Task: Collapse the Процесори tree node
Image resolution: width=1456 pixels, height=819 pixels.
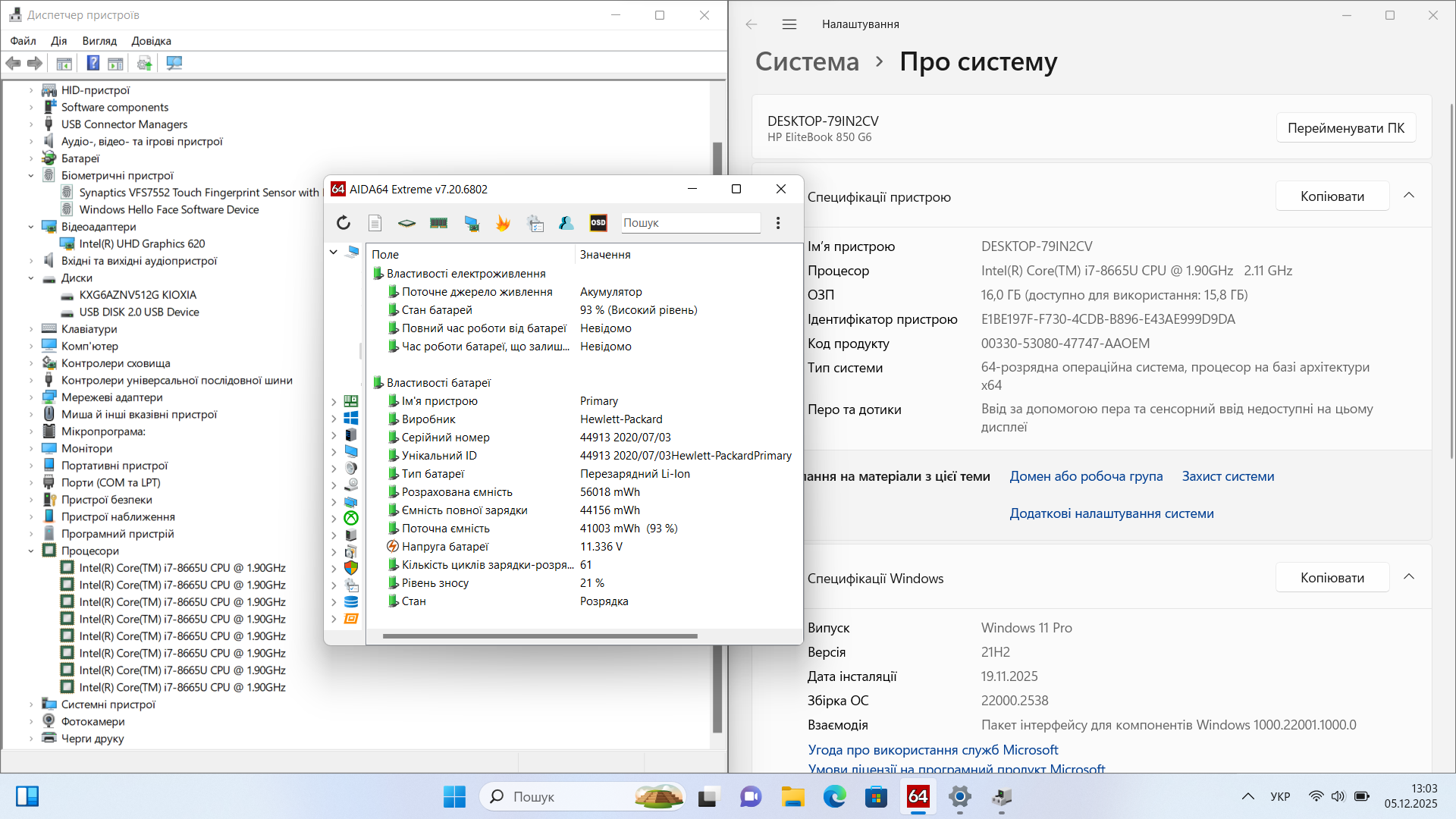Action: pyautogui.click(x=31, y=551)
